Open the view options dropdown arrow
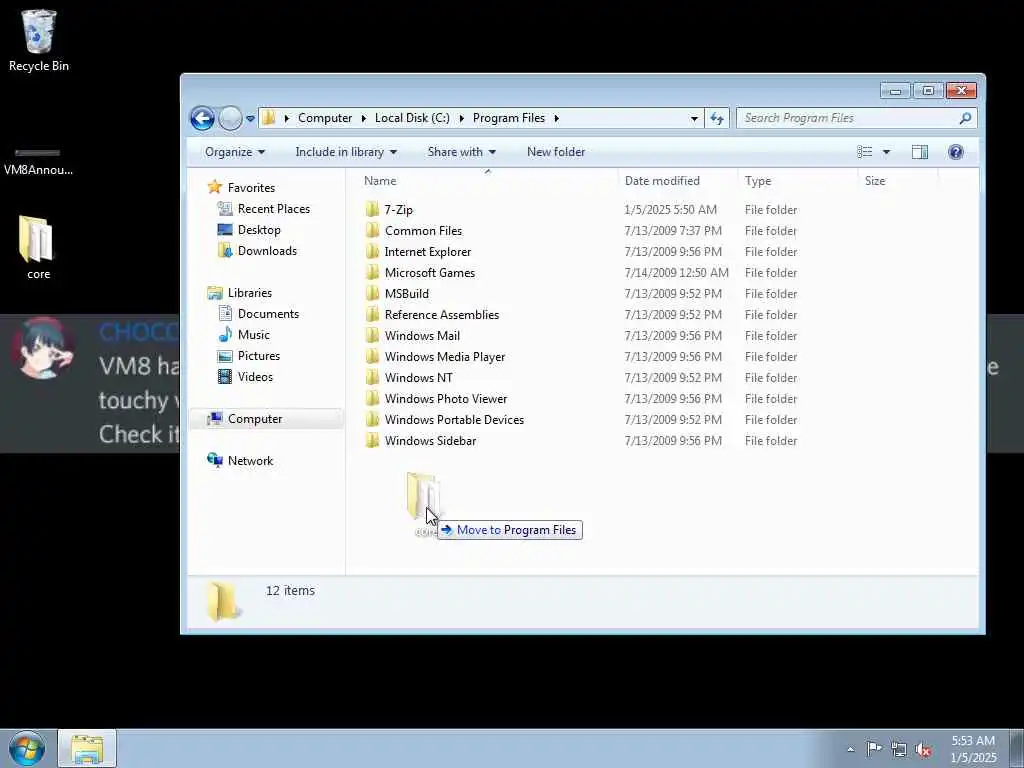This screenshot has width=1024, height=768. [x=886, y=152]
